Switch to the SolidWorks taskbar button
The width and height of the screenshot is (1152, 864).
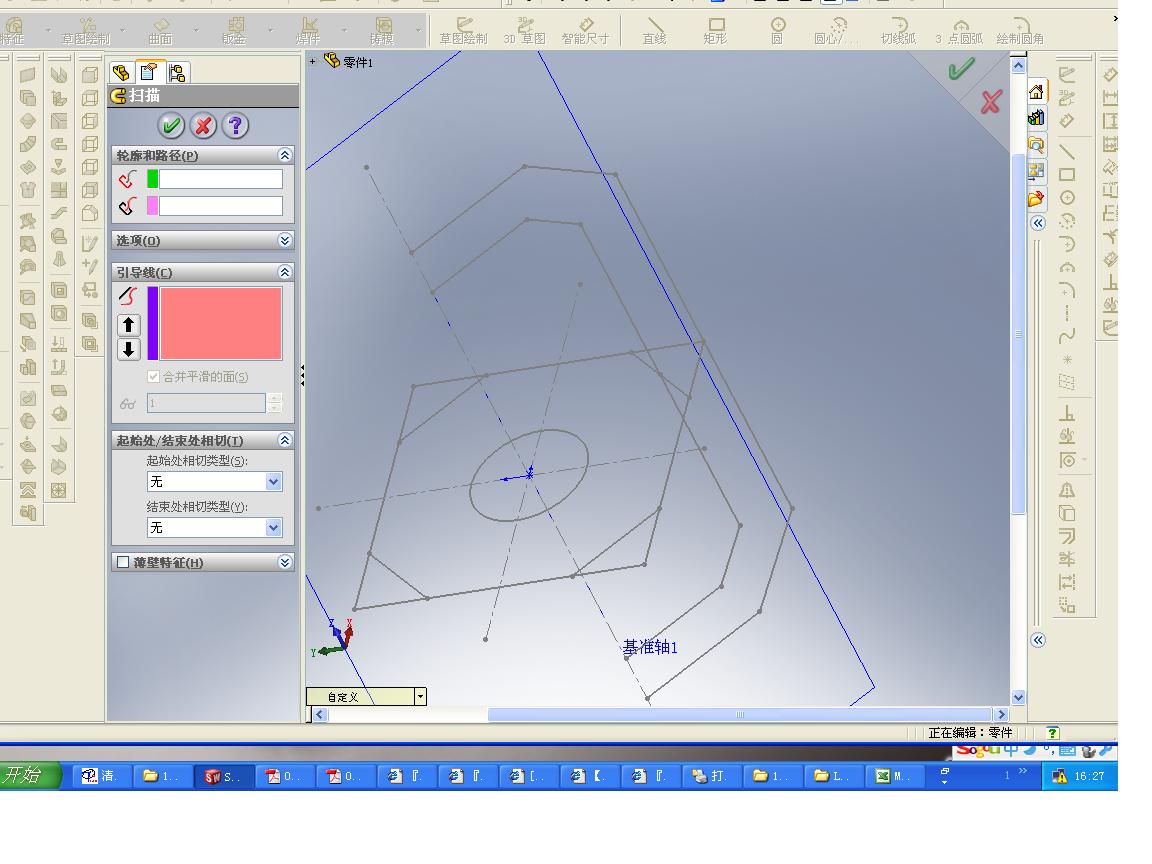point(224,776)
